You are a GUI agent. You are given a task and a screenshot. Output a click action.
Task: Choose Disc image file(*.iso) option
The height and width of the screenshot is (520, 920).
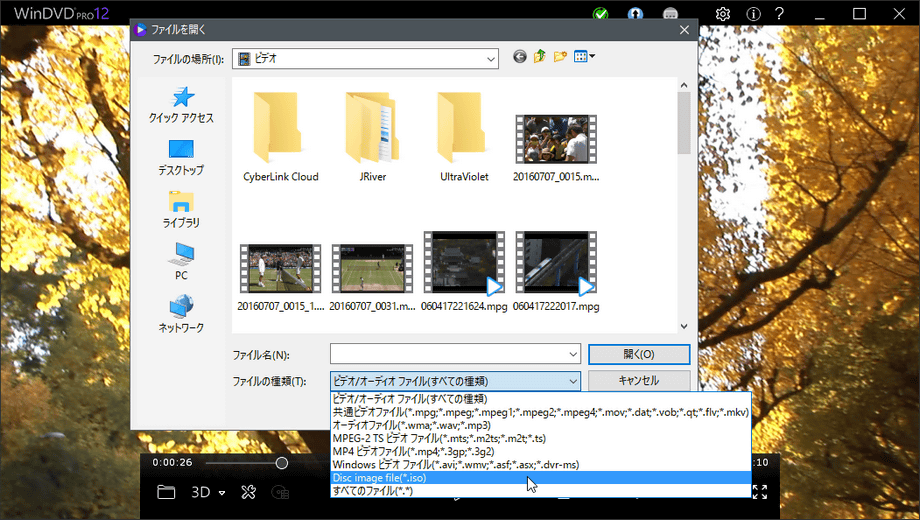tap(541, 478)
